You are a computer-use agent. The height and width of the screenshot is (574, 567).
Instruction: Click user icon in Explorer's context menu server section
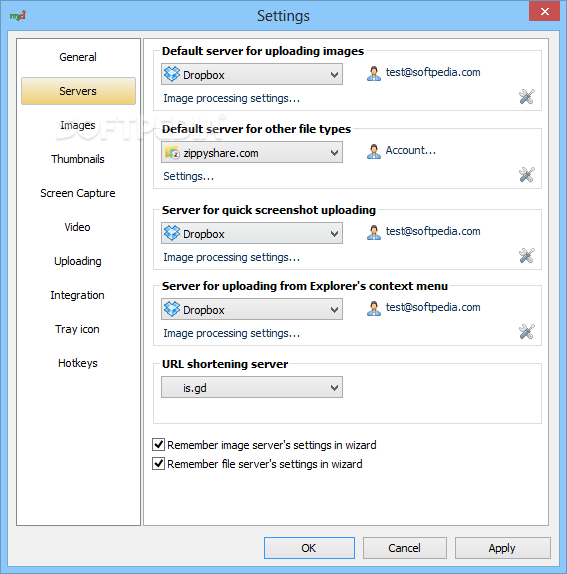(373, 308)
